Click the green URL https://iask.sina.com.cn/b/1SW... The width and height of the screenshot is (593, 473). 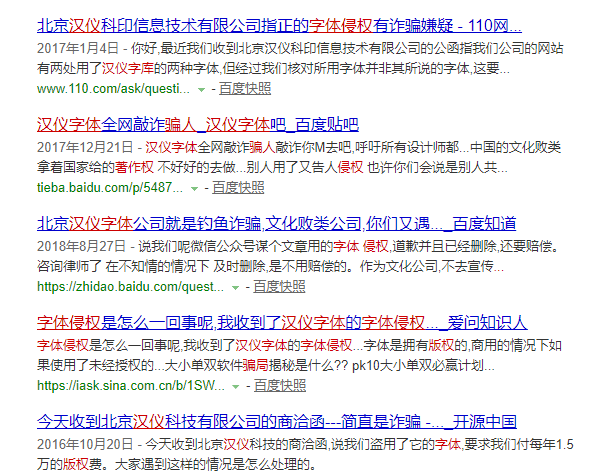(x=131, y=386)
